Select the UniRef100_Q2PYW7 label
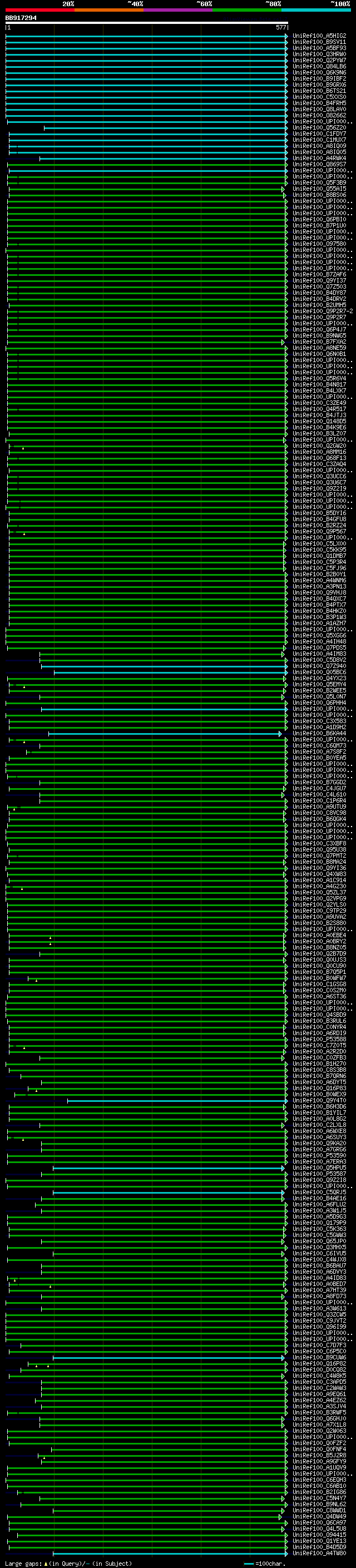Viewport: 356px width, 1568px height. (319, 60)
